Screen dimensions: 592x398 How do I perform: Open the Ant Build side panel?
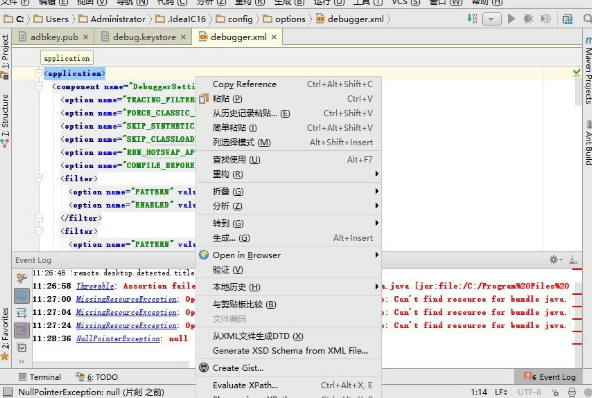(588, 142)
